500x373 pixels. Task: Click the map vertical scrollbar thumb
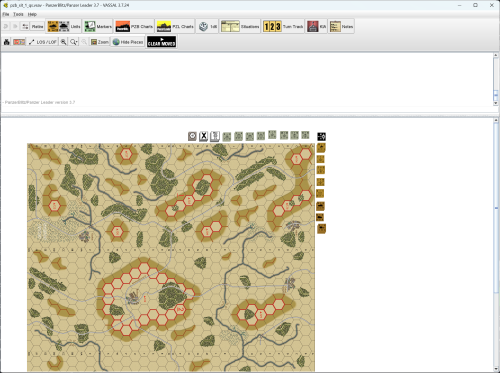496,208
